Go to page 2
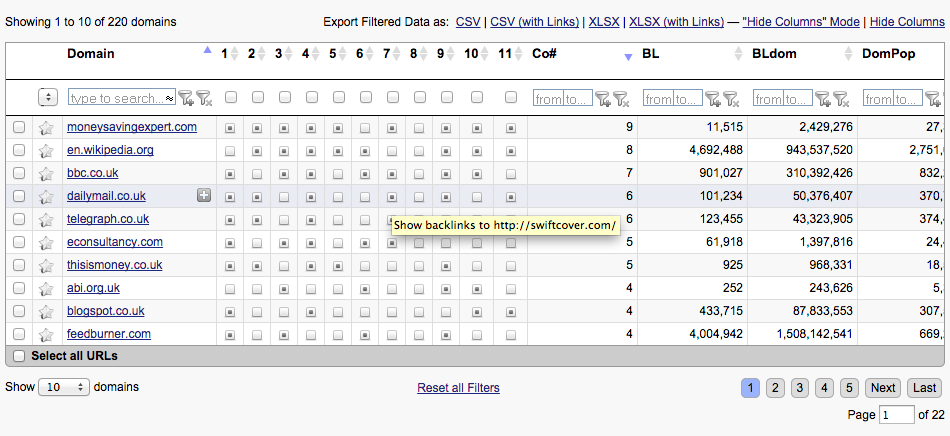The width and height of the screenshot is (950, 436). click(775, 388)
